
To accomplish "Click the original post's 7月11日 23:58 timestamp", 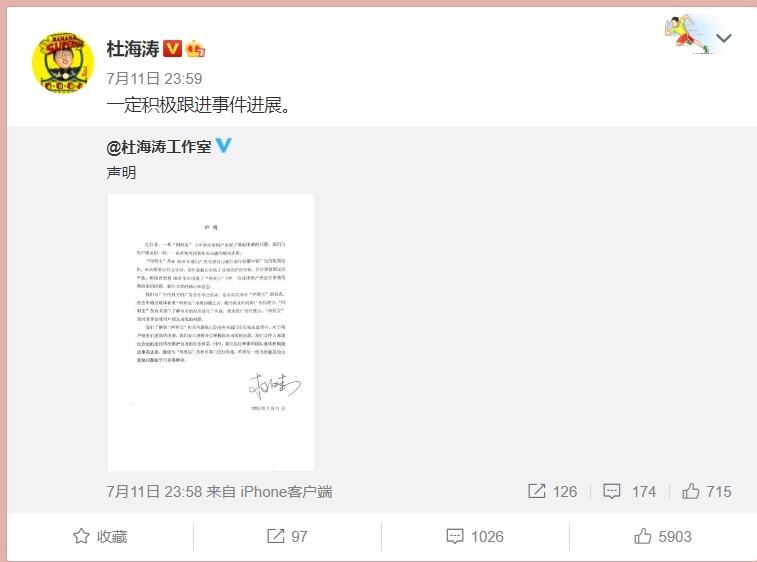I will pyautogui.click(x=154, y=492).
